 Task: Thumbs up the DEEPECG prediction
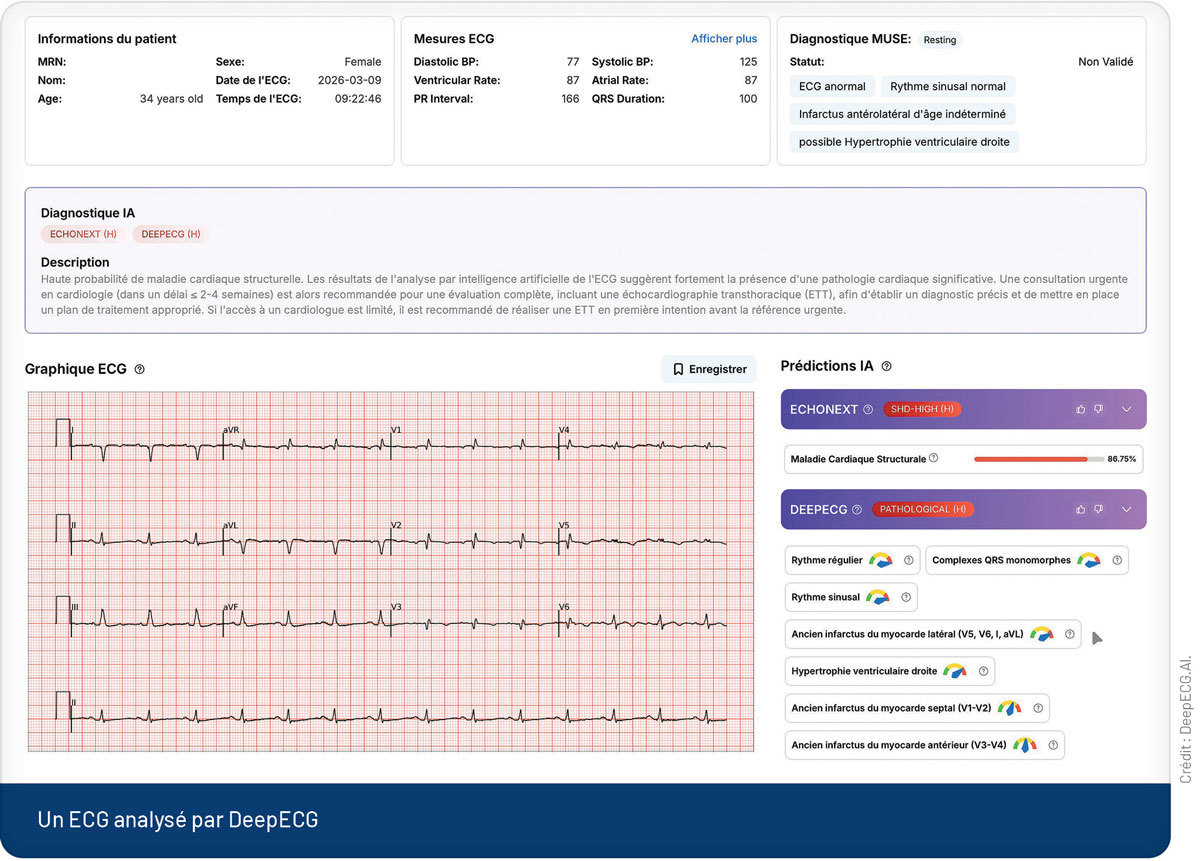1081,509
